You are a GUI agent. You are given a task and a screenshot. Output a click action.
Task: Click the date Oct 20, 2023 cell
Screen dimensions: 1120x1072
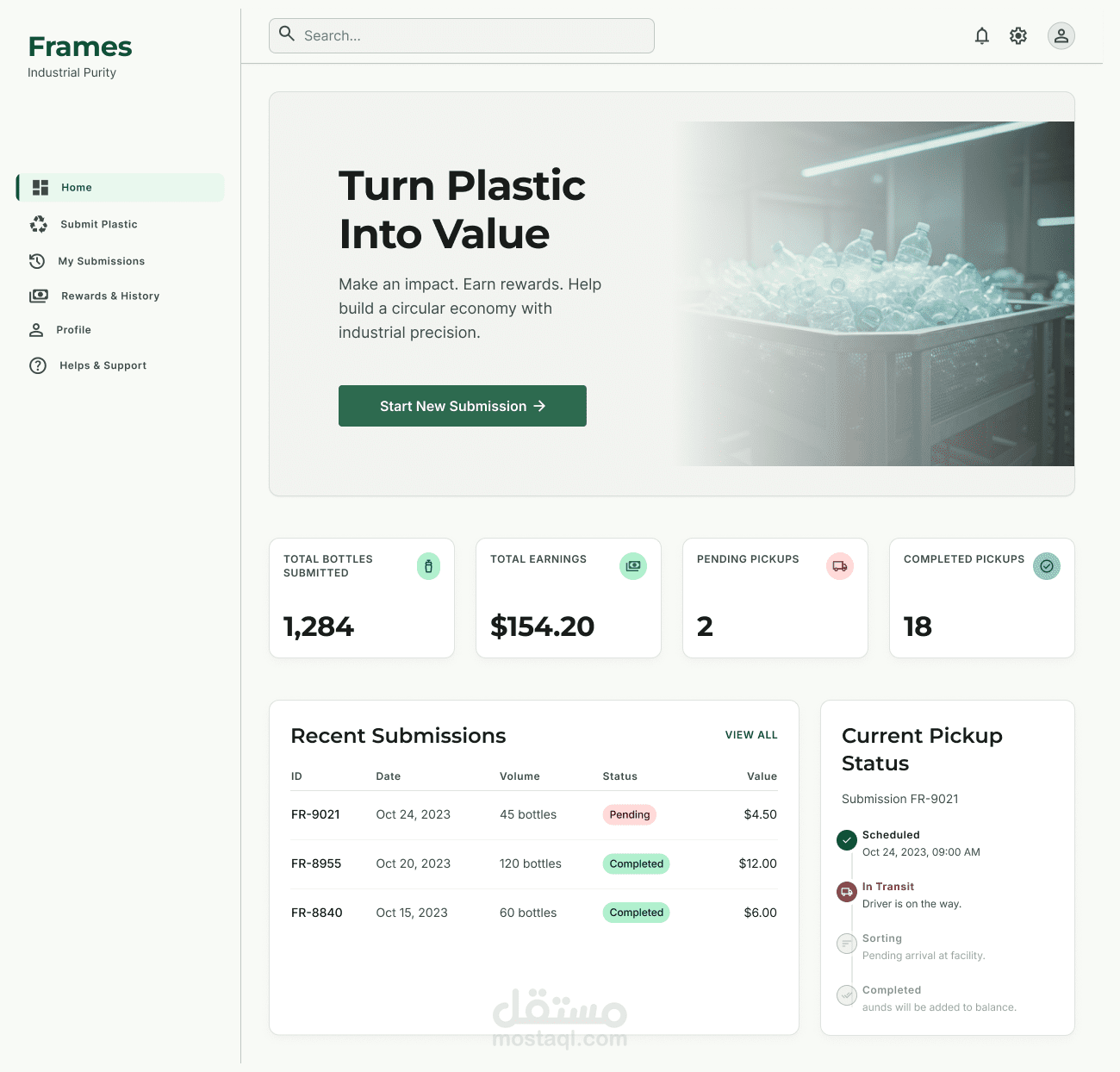click(x=414, y=863)
